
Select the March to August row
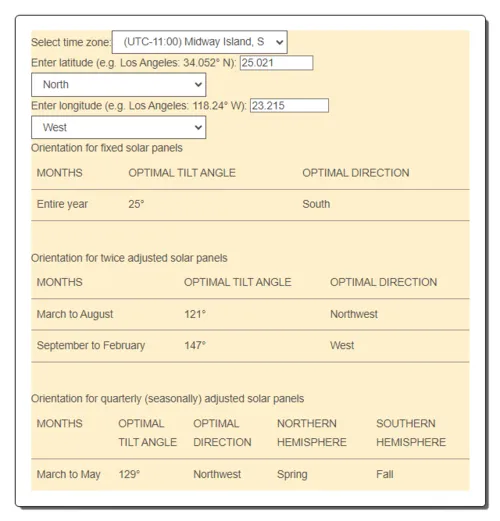click(x=250, y=314)
